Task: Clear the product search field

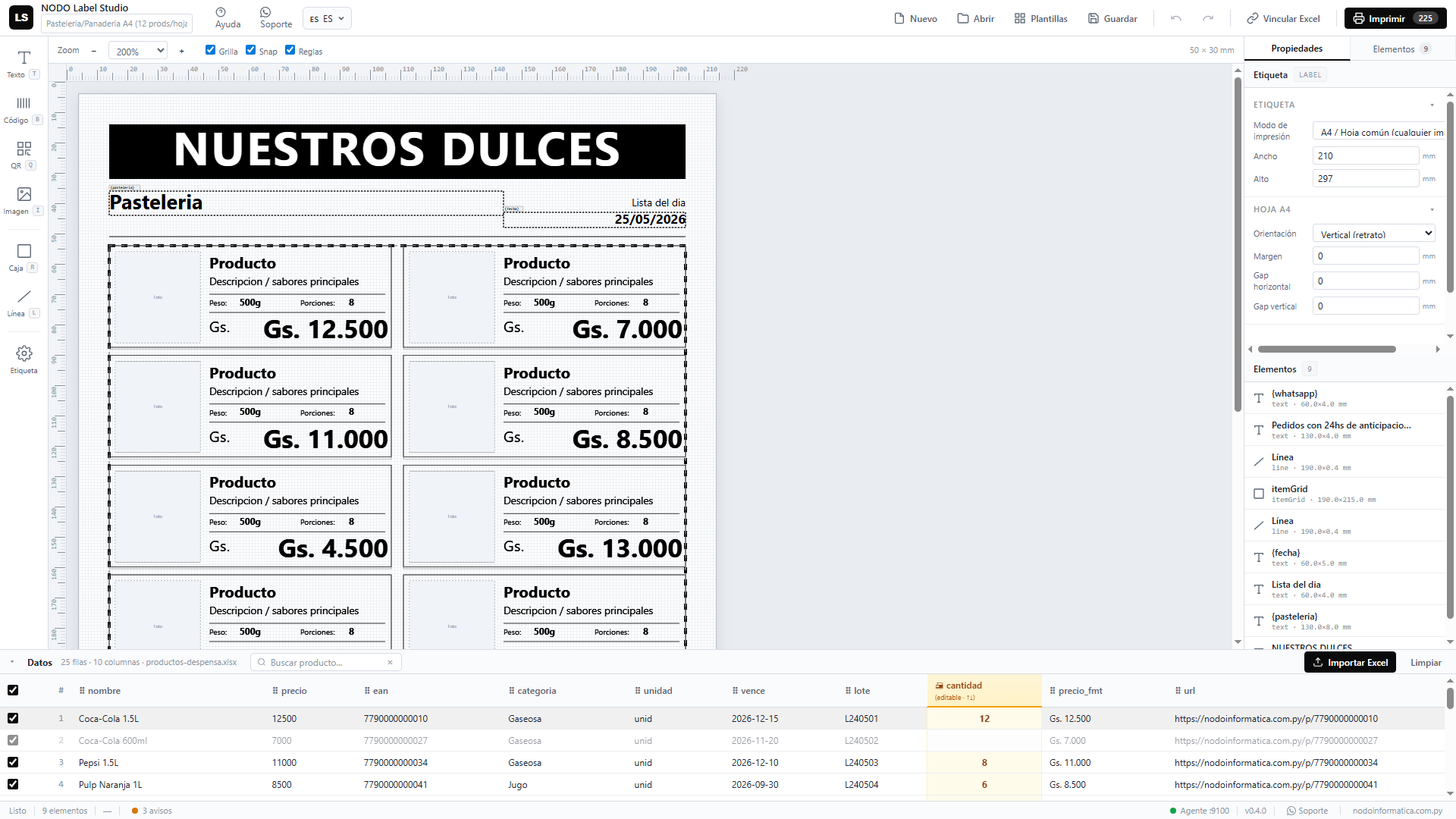Action: (x=390, y=662)
